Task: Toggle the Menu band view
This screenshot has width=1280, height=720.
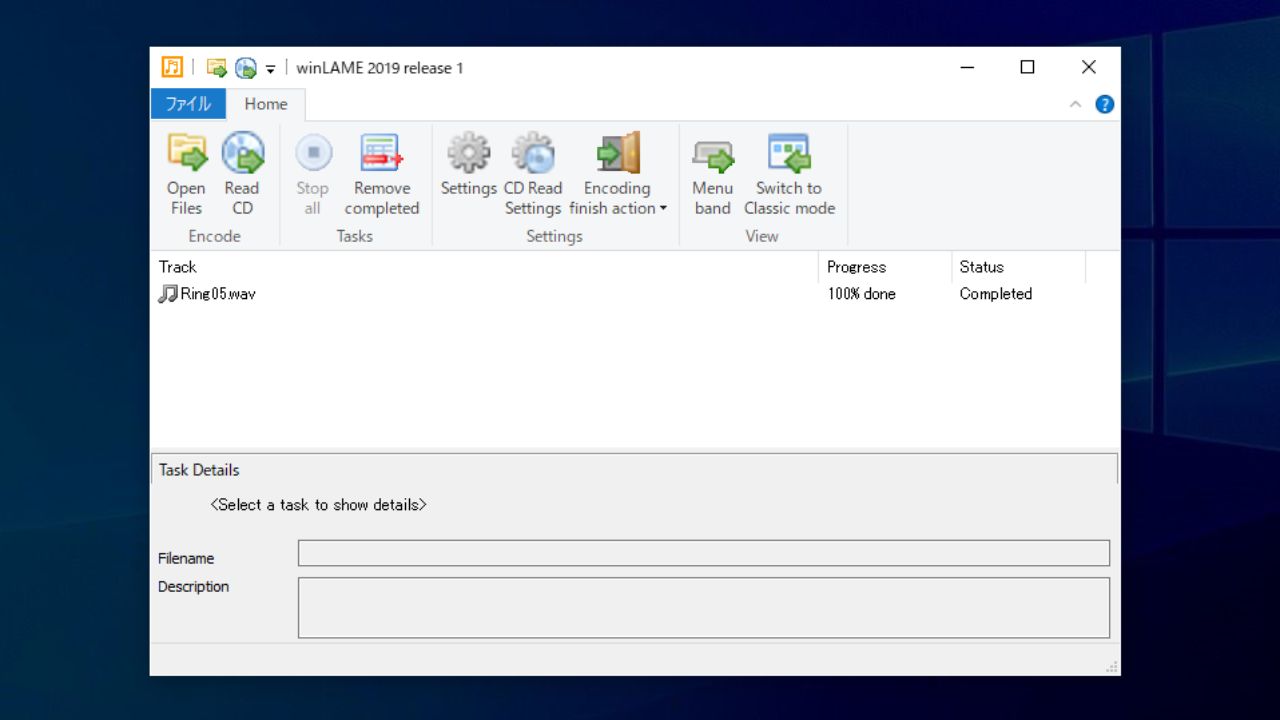Action: click(712, 175)
